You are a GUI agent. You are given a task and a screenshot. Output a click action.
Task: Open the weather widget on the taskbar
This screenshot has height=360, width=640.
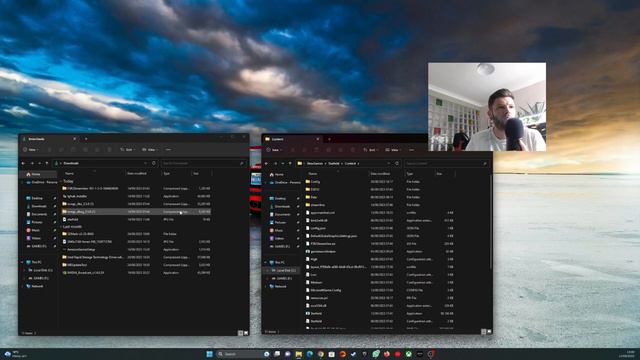pos(15,354)
